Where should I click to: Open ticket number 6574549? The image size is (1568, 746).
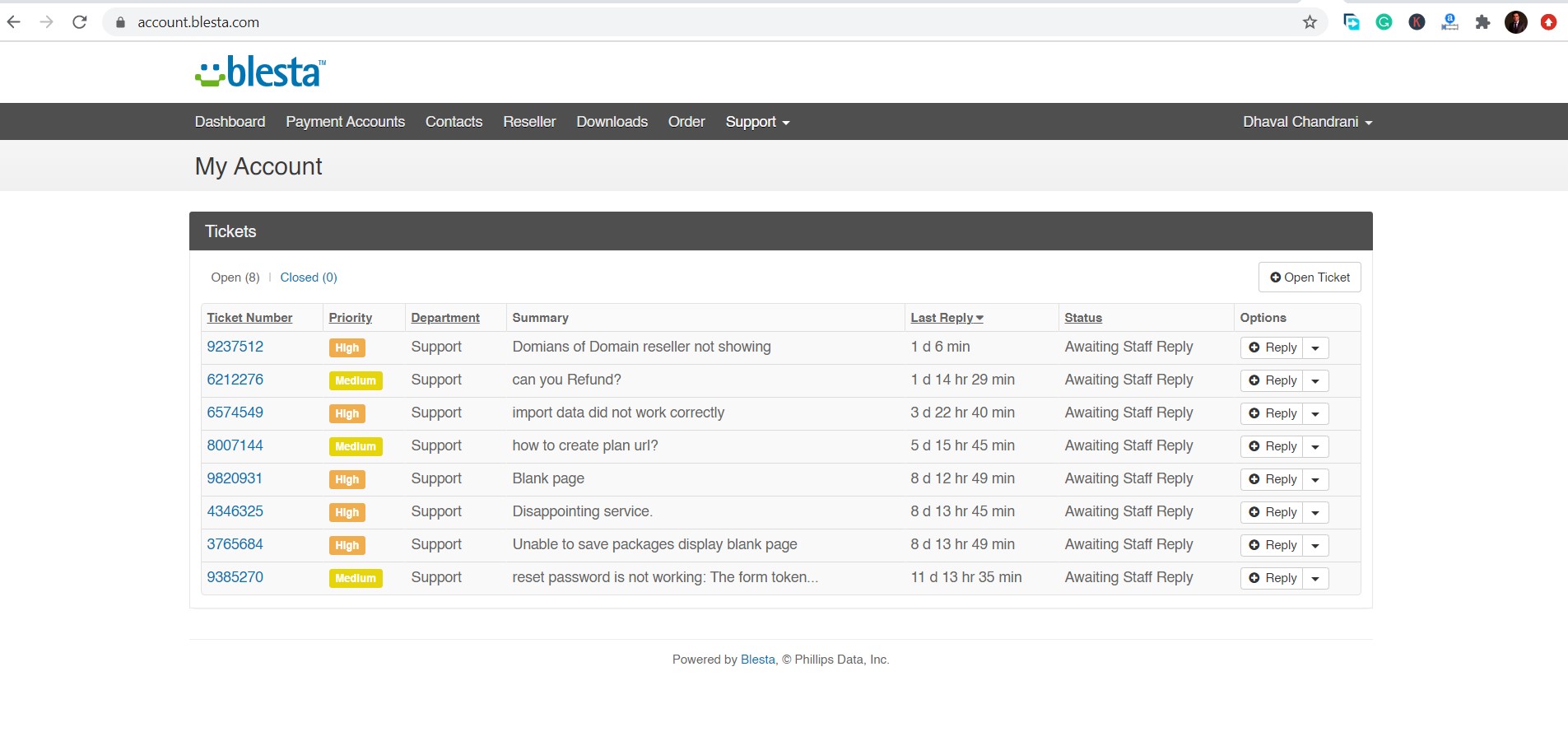235,413
